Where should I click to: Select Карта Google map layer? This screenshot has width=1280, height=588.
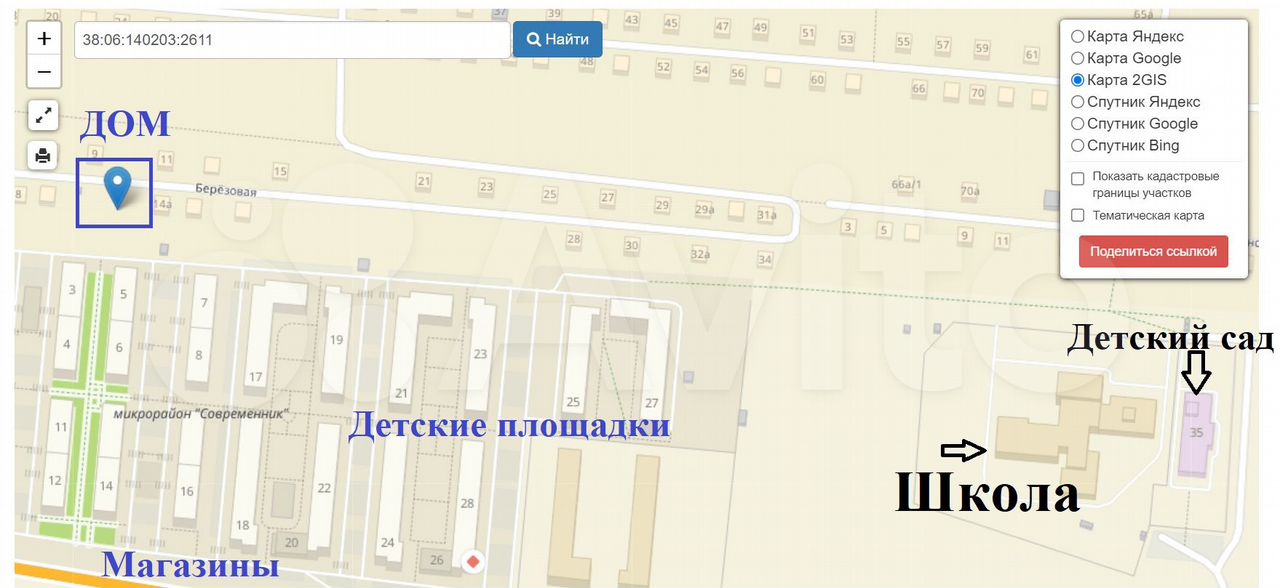(1078, 58)
